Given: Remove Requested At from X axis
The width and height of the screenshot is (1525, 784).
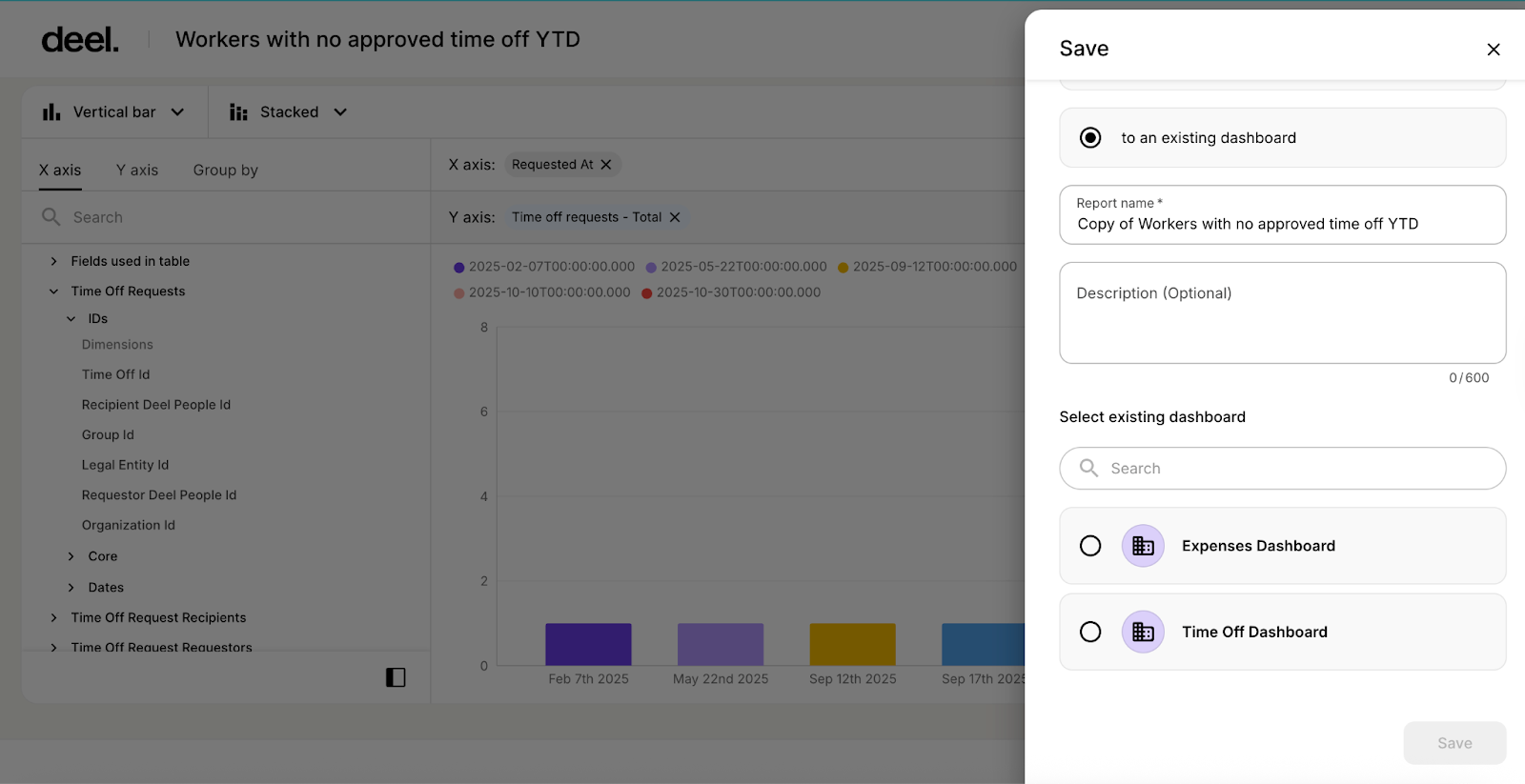Looking at the screenshot, I should tap(606, 165).
